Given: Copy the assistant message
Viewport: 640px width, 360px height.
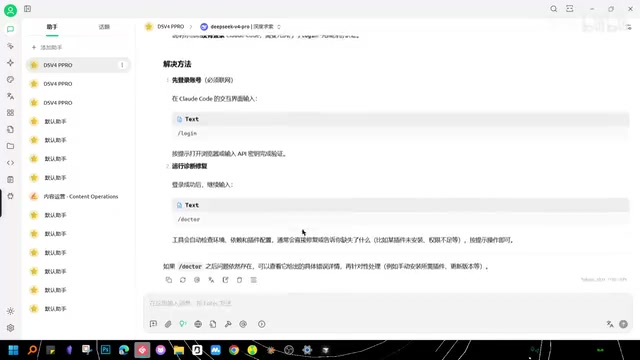Looking at the screenshot, I should coord(169,280).
